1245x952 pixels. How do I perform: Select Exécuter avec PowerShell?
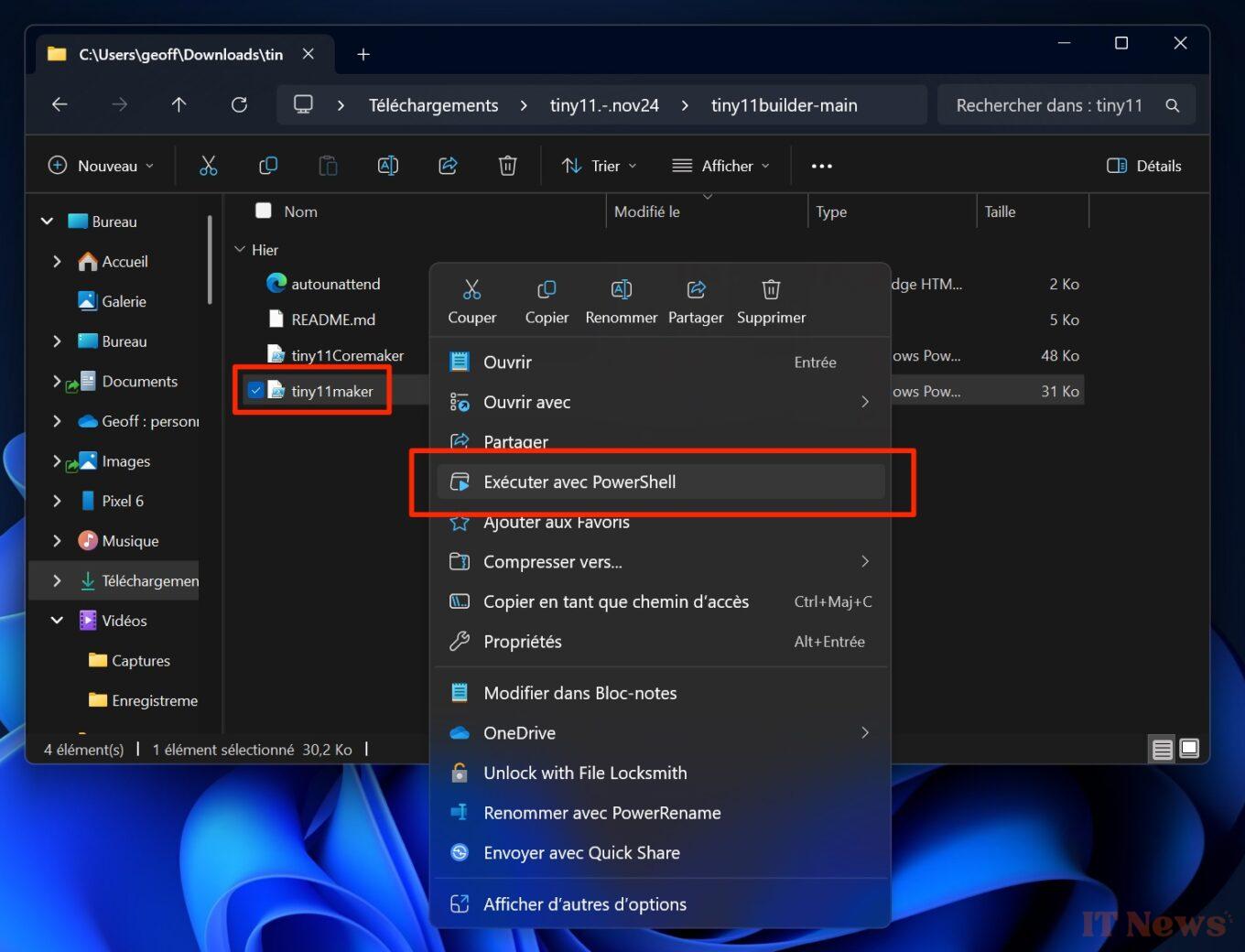click(x=579, y=481)
